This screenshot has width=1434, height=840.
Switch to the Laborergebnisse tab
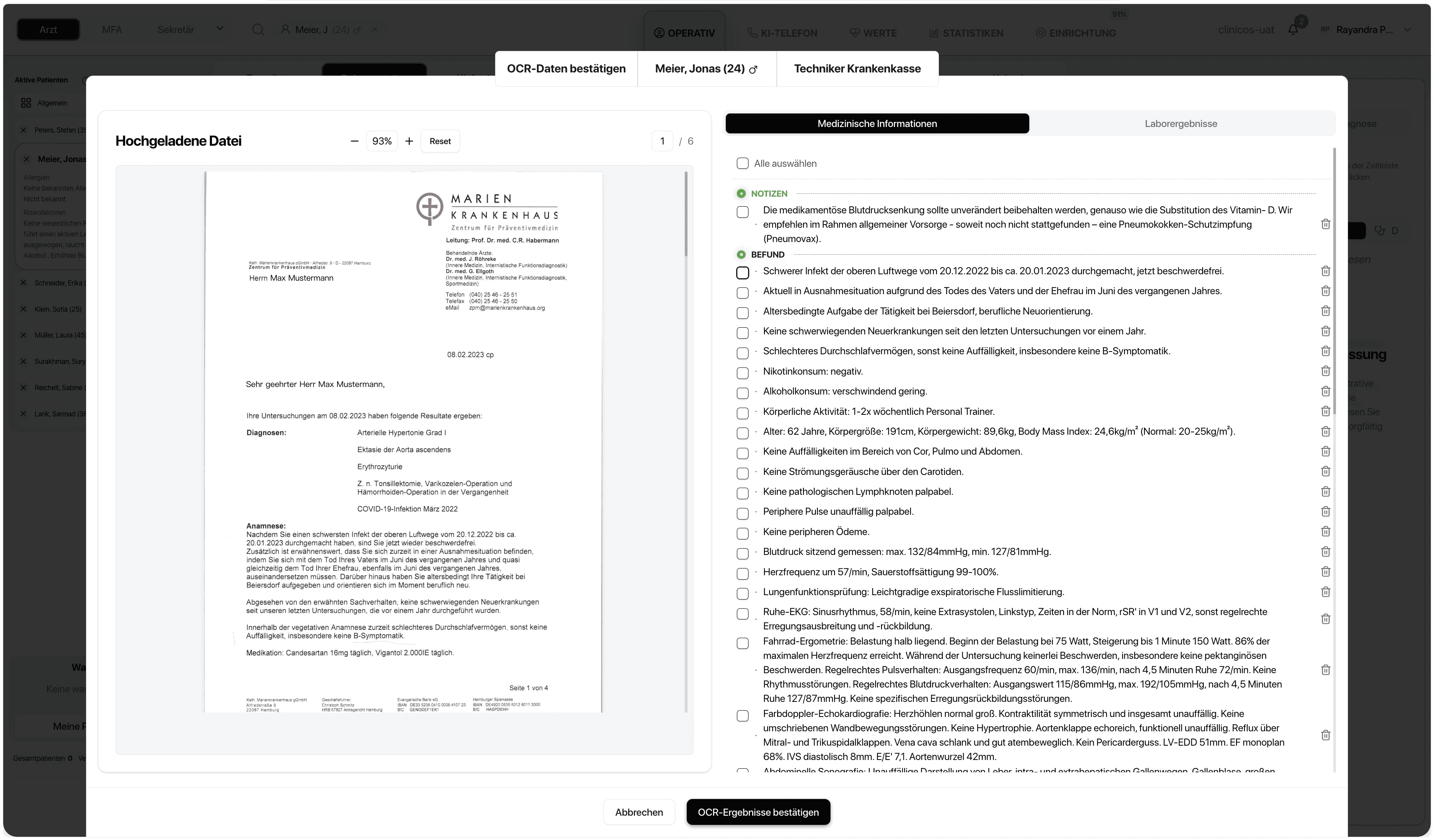pos(1180,124)
